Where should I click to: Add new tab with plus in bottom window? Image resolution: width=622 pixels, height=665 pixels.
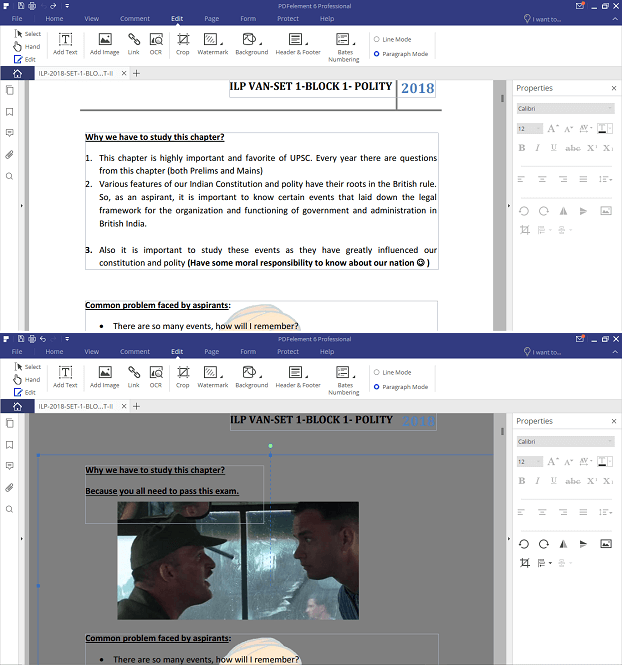(136, 406)
